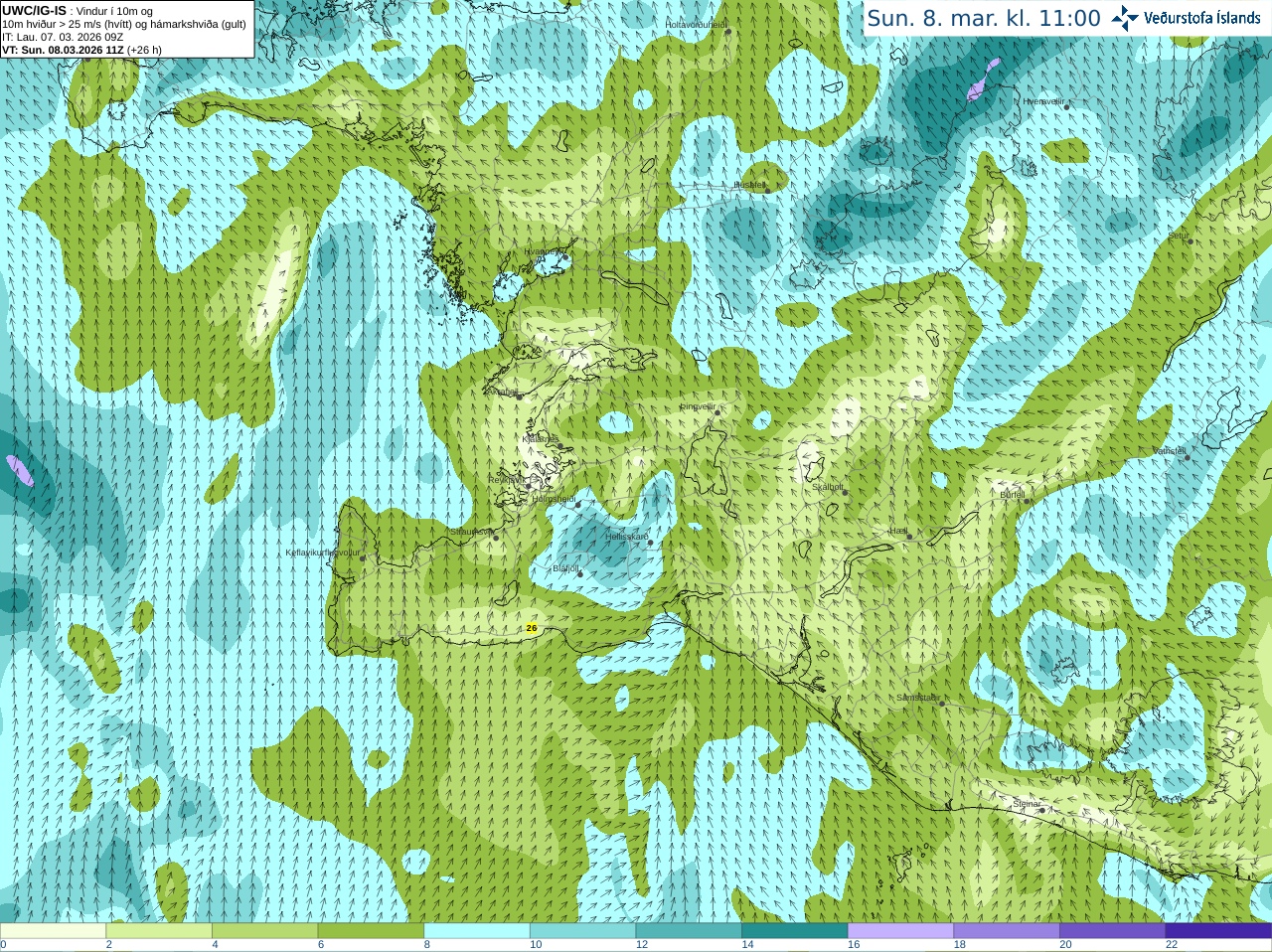Viewport: 1272px width, 952px height.
Task: Click the Húsafell station label
Action: (x=749, y=185)
